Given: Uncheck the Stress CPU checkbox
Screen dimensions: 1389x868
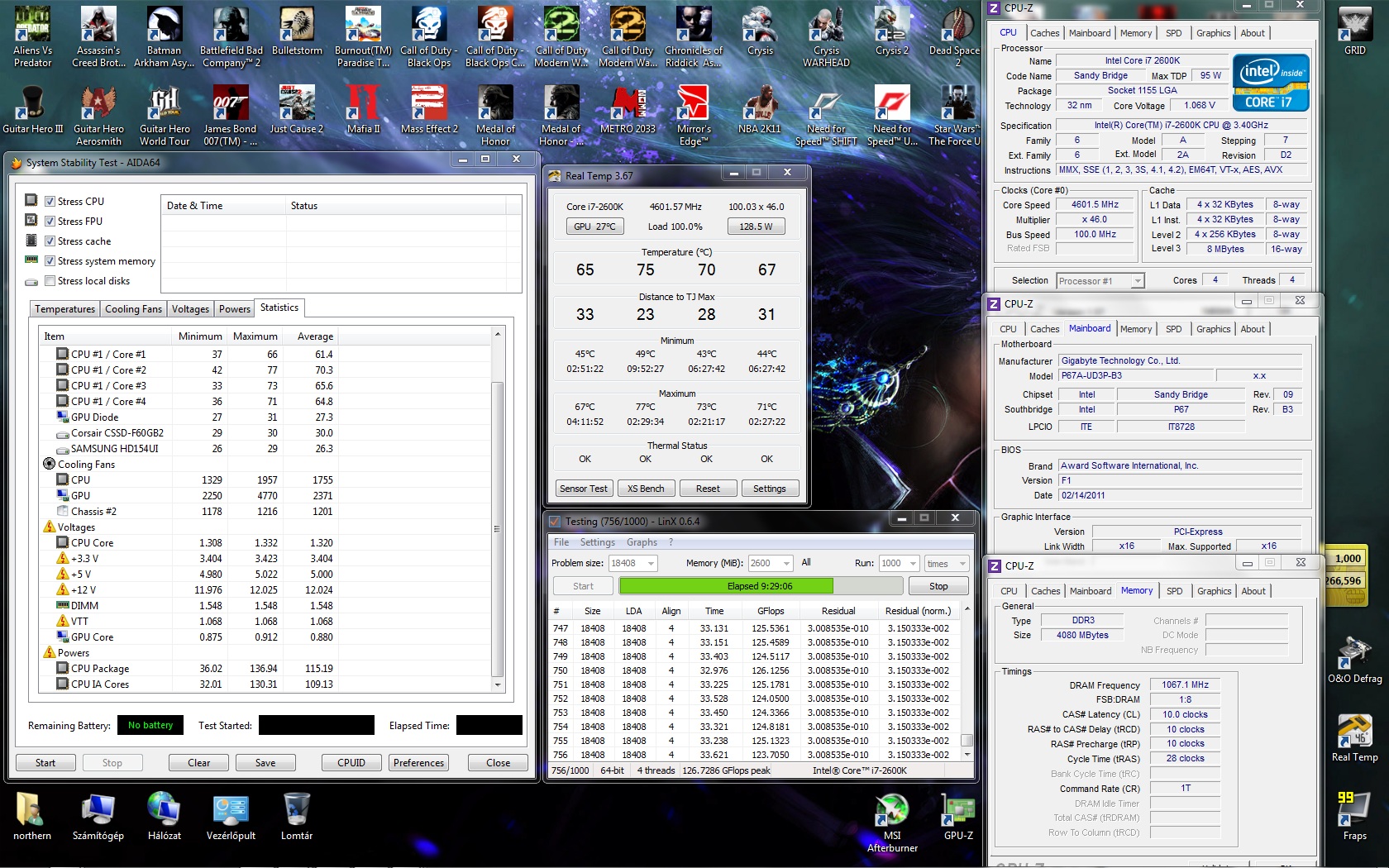Looking at the screenshot, I should pyautogui.click(x=50, y=202).
